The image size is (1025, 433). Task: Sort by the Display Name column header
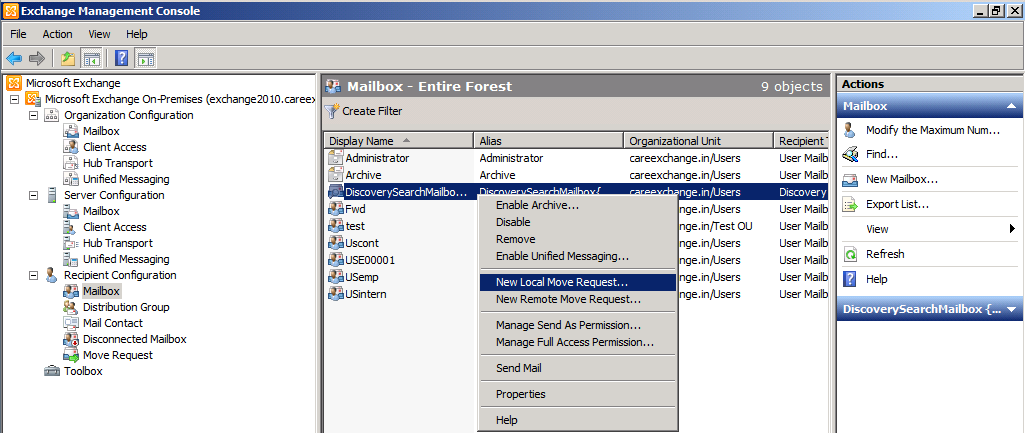(x=398, y=141)
